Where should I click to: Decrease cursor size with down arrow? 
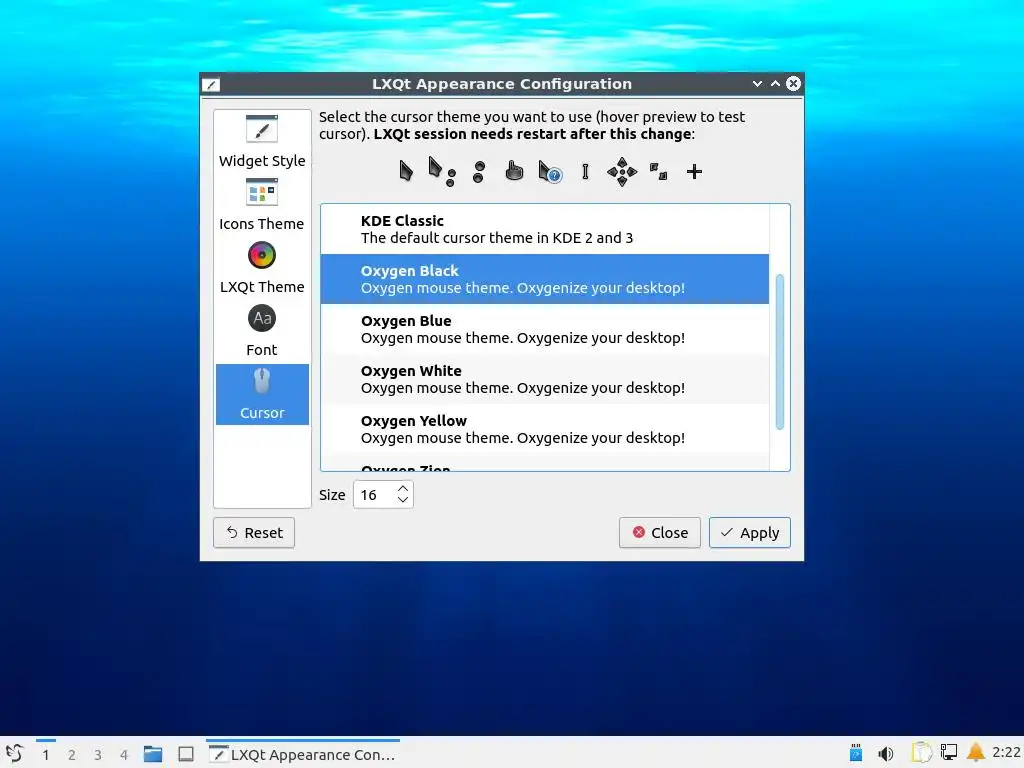403,500
